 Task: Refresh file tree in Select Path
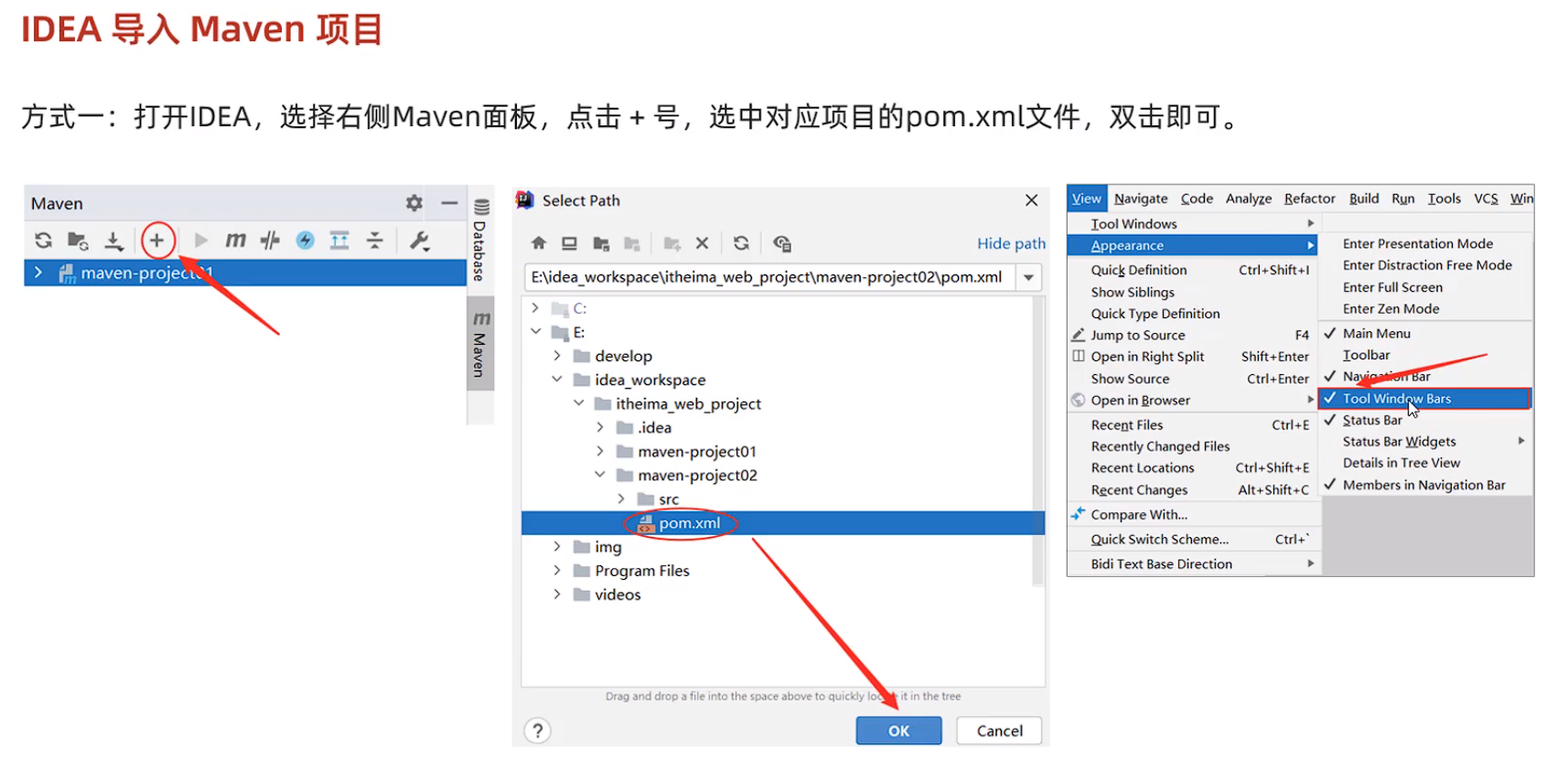tap(742, 243)
